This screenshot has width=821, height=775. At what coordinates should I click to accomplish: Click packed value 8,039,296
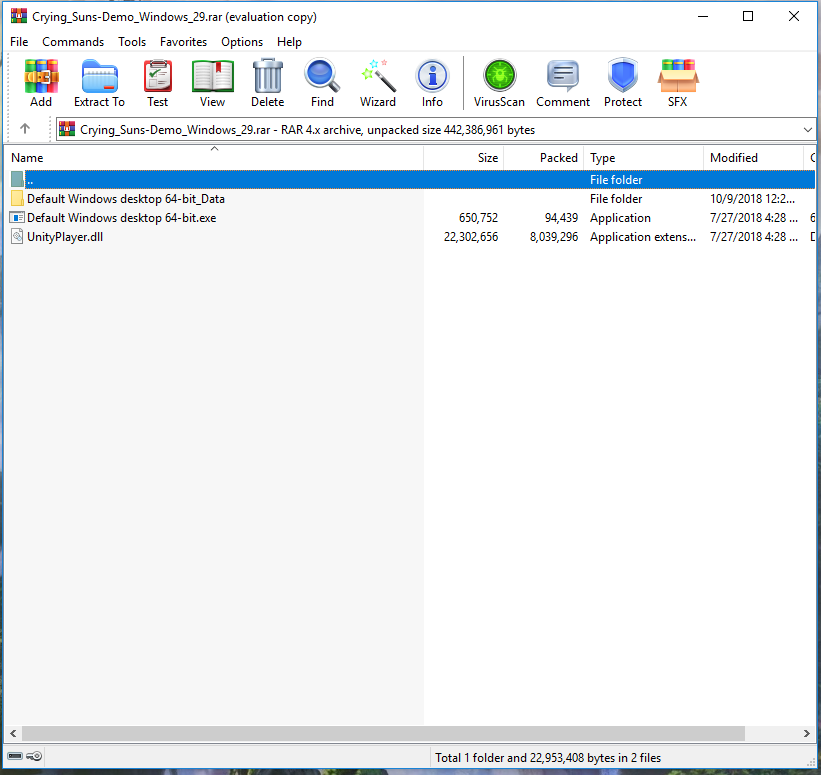553,237
